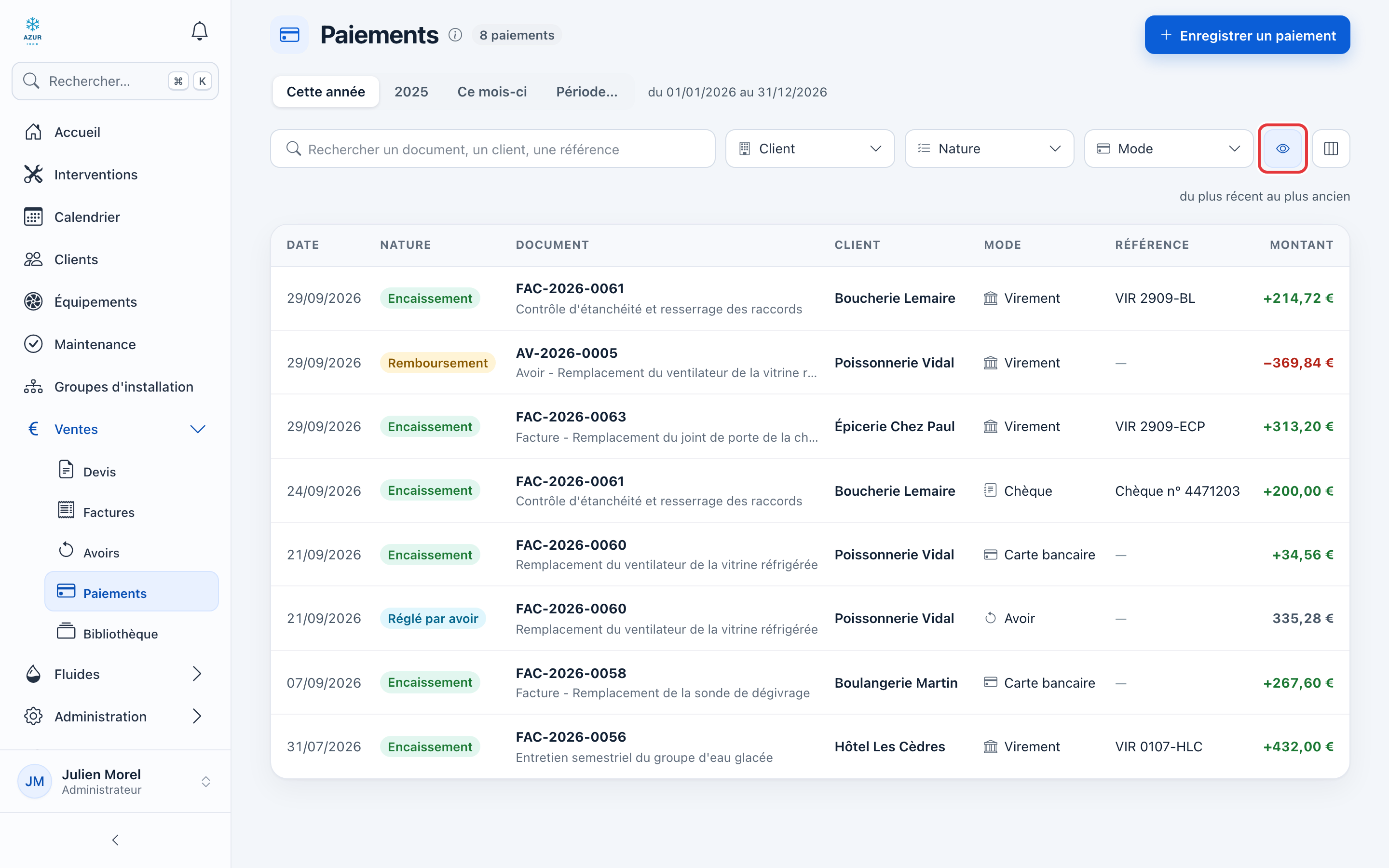
Task: Select the Cette année tab
Action: click(326, 92)
